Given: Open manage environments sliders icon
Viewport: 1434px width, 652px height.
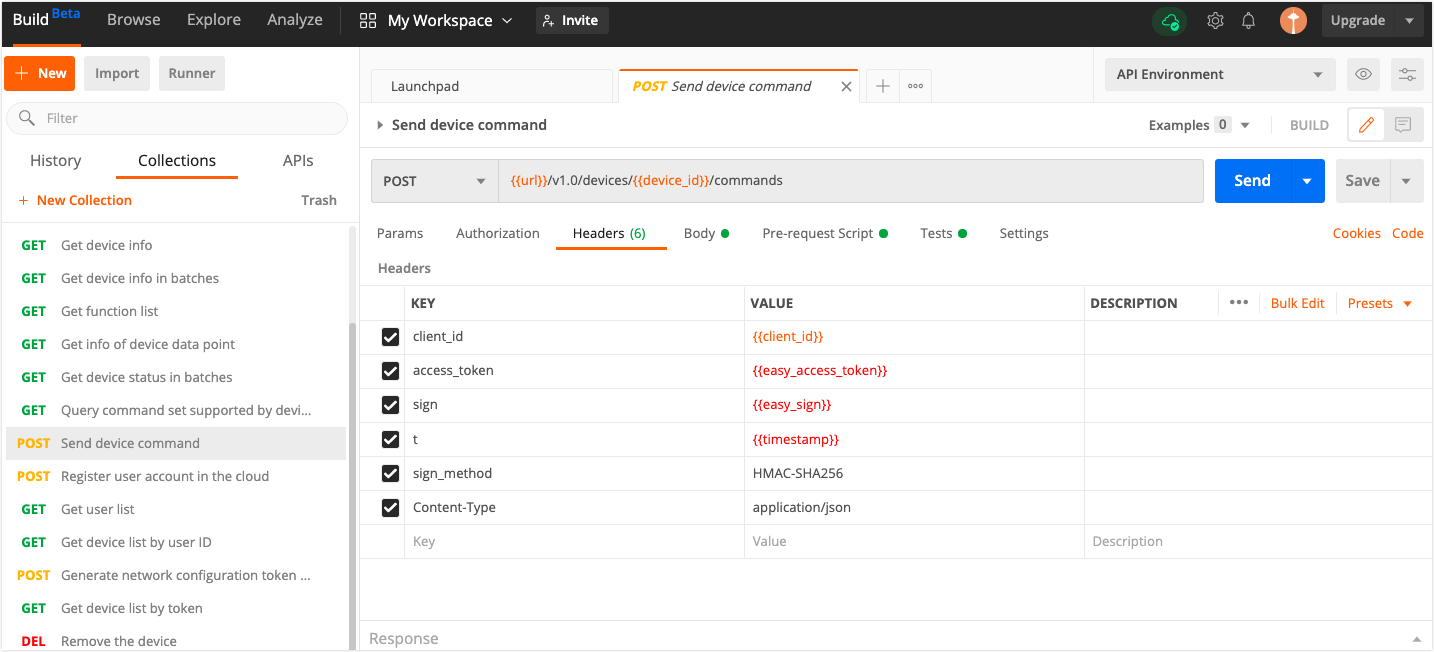Looking at the screenshot, I should tap(1407, 74).
